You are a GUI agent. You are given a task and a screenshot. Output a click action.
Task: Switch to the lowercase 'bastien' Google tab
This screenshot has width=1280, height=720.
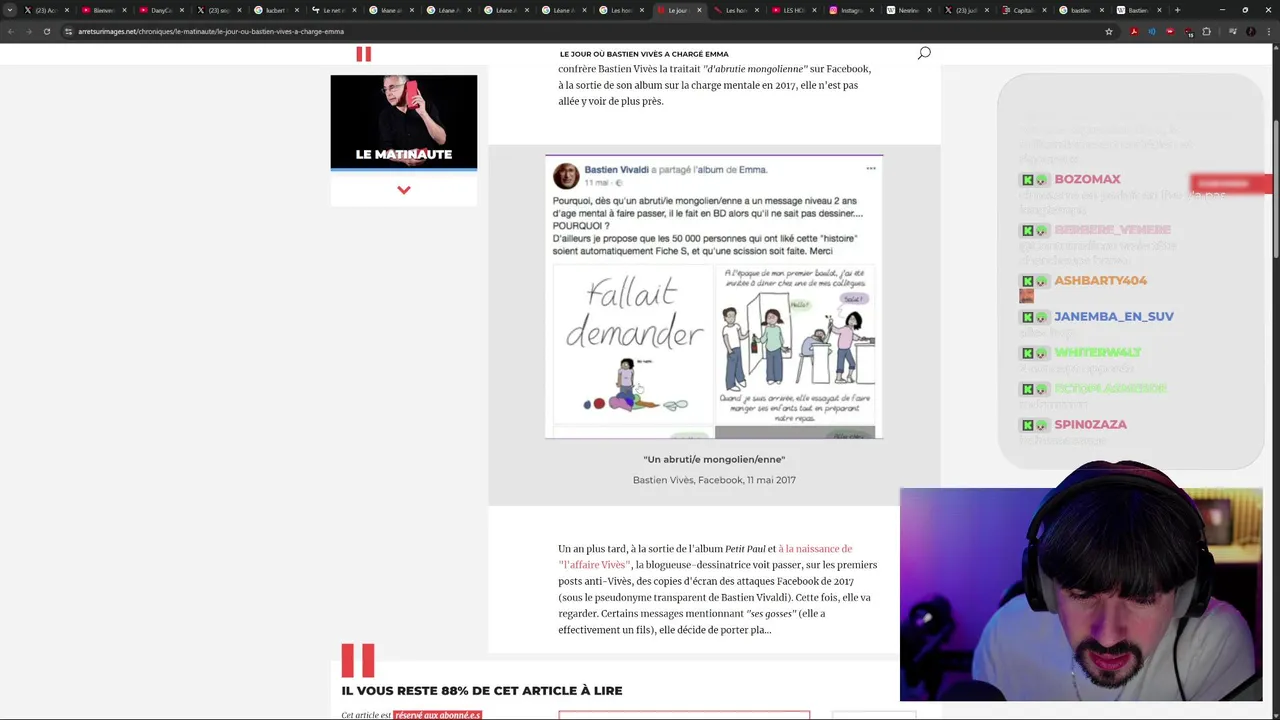[1080, 10]
